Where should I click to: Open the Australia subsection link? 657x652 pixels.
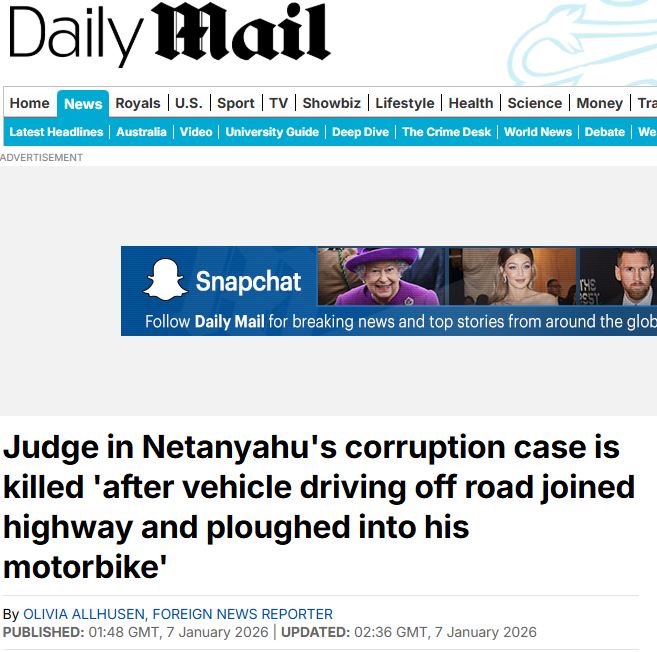point(141,132)
